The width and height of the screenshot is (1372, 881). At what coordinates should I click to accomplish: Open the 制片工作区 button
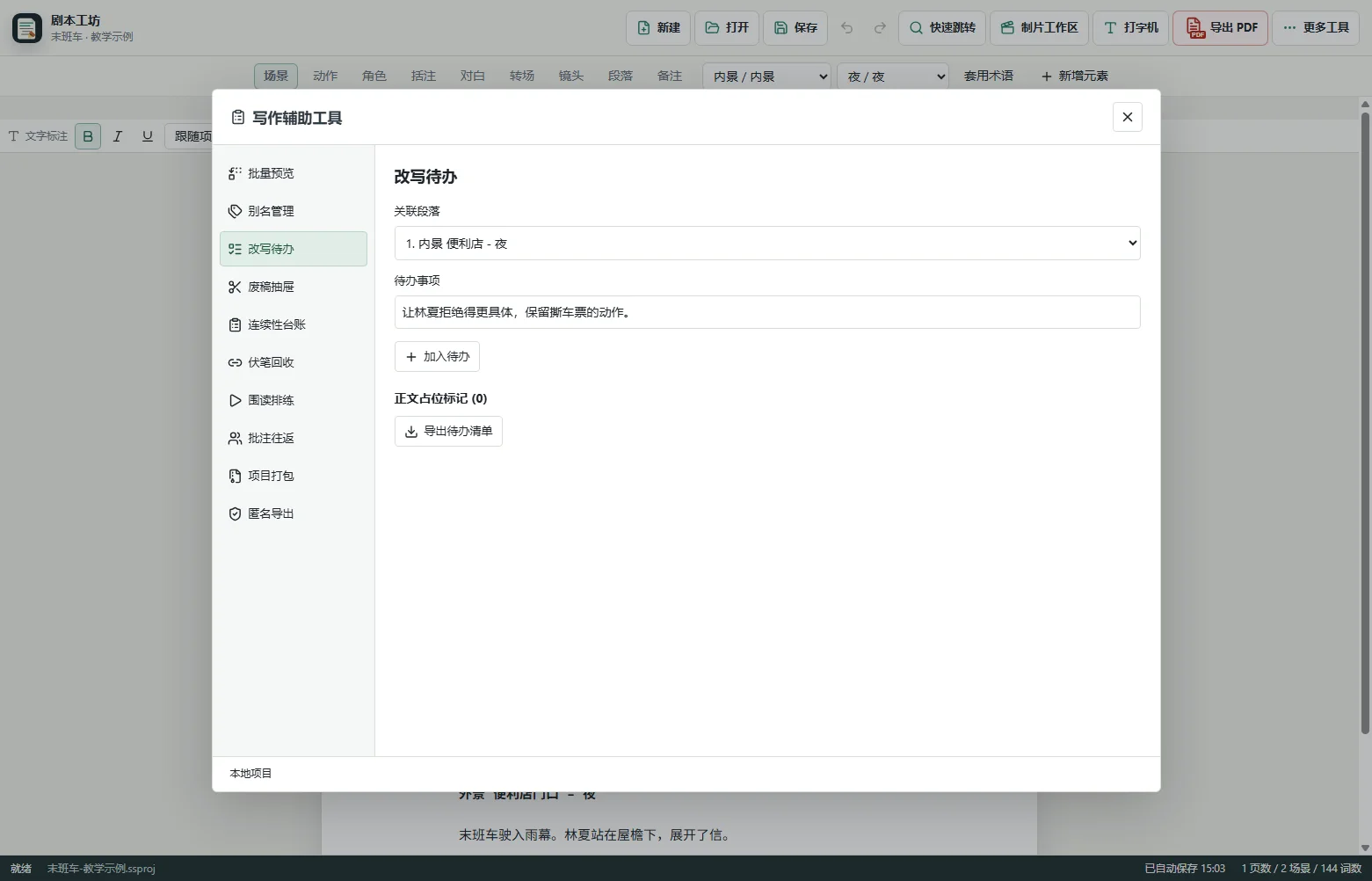pyautogui.click(x=1040, y=28)
